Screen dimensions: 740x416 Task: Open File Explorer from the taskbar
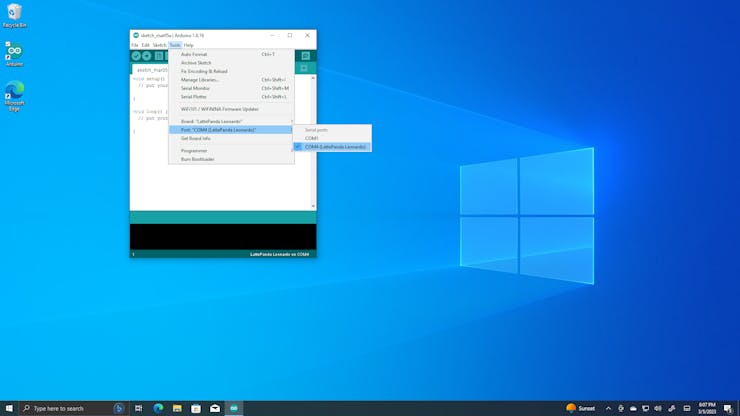[177, 408]
